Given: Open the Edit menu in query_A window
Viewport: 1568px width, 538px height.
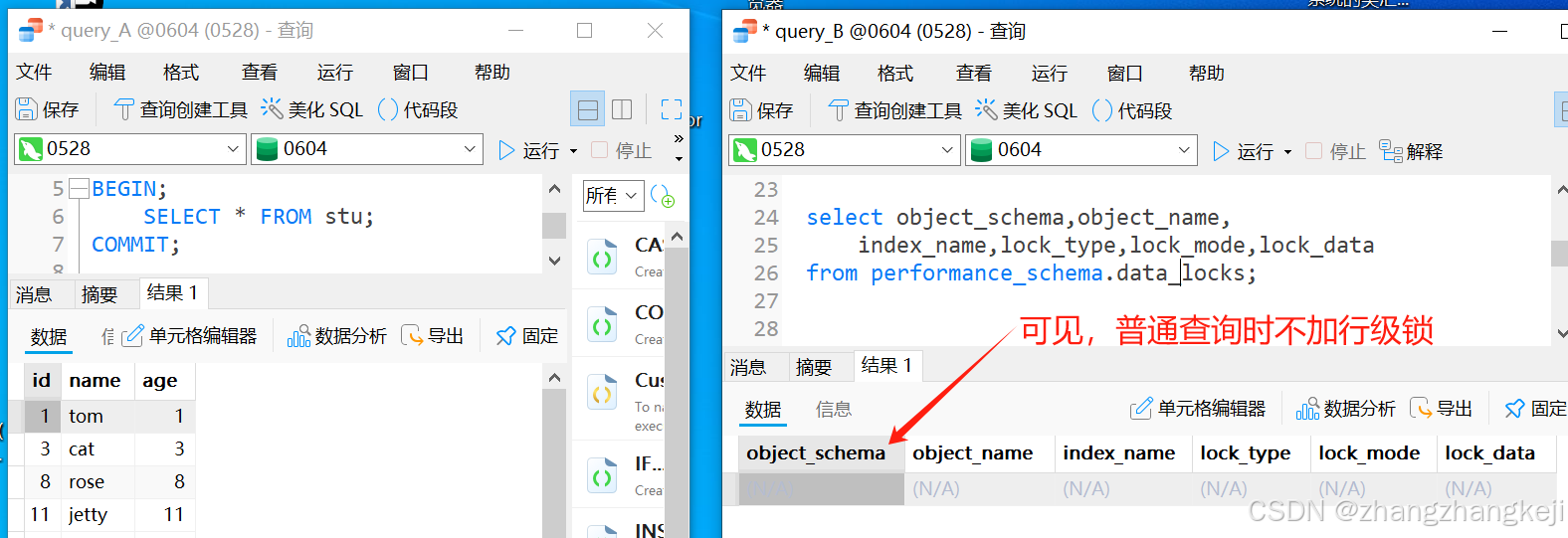Looking at the screenshot, I should pyautogui.click(x=107, y=72).
